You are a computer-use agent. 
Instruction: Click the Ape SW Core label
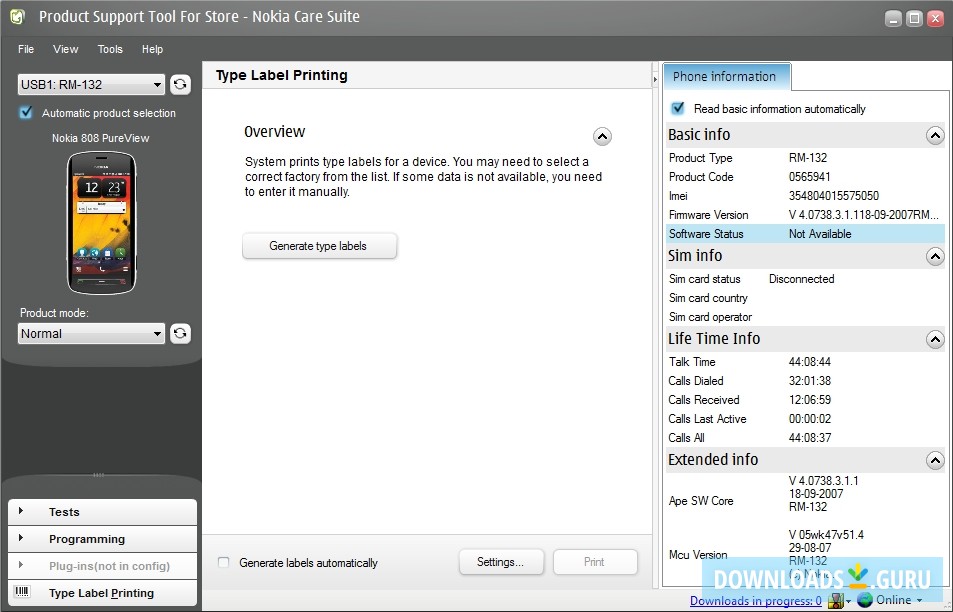point(701,501)
